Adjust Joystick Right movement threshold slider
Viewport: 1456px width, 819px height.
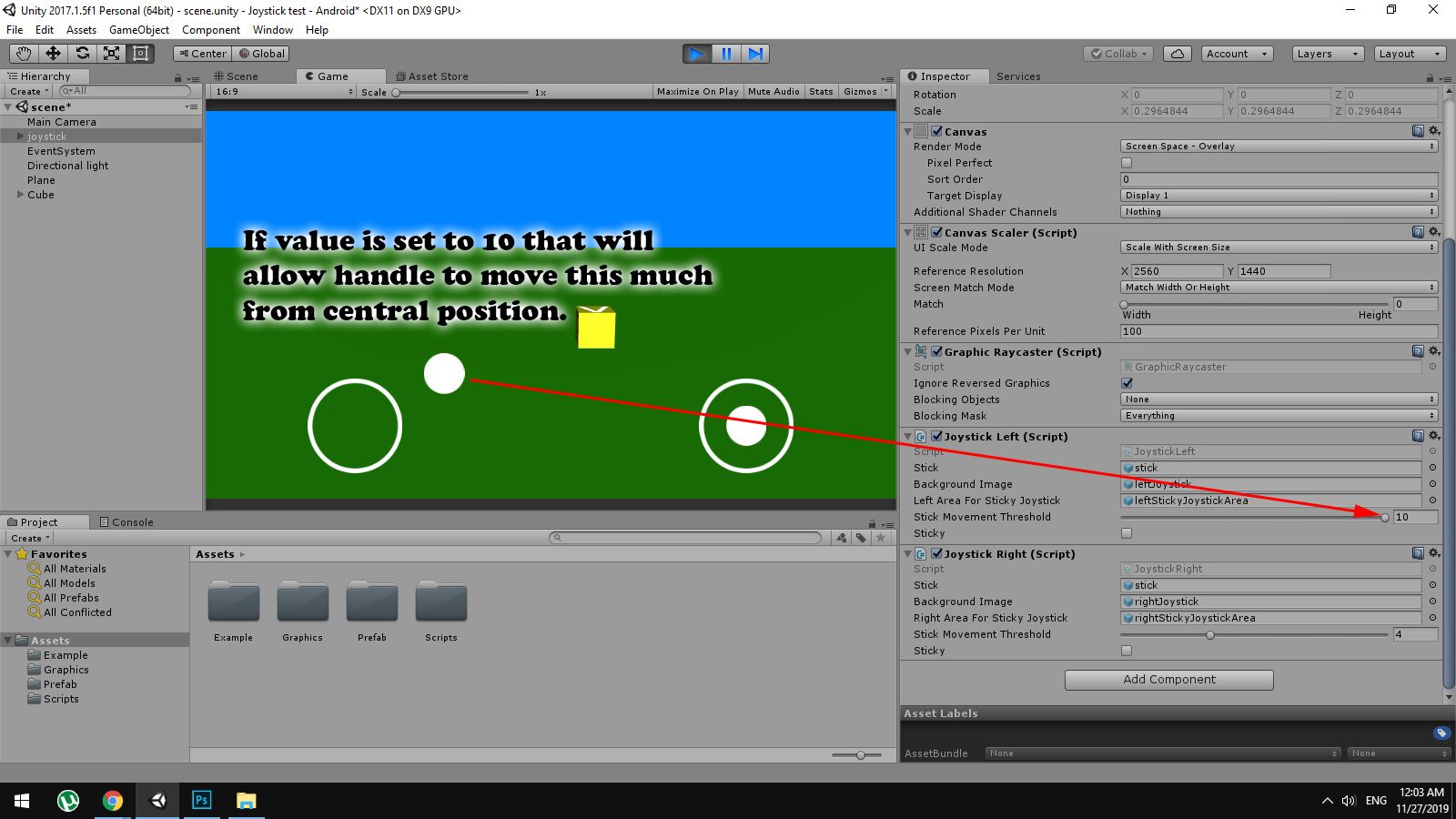point(1255,634)
